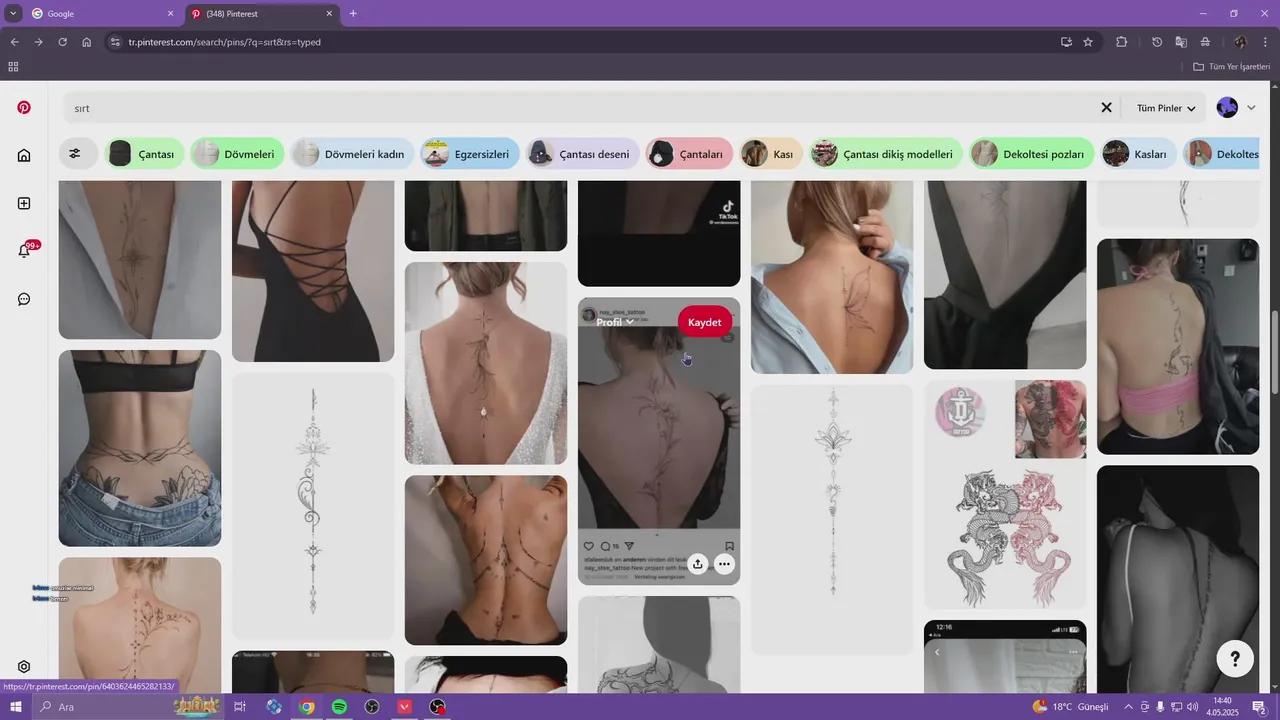This screenshot has width=1280, height=720.
Task: Select the Çantası deseni filter chip
Action: [583, 154]
